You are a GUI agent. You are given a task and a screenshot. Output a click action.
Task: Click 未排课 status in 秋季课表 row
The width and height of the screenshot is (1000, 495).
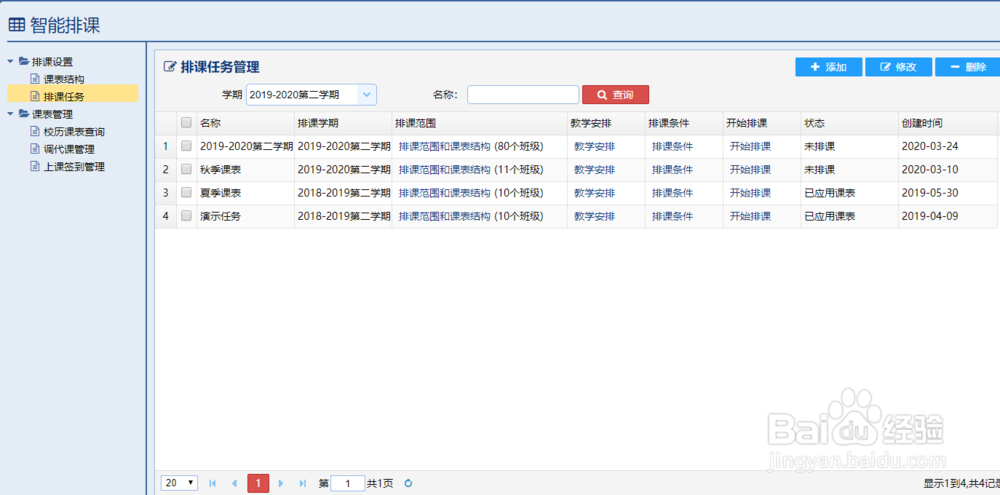coord(820,170)
